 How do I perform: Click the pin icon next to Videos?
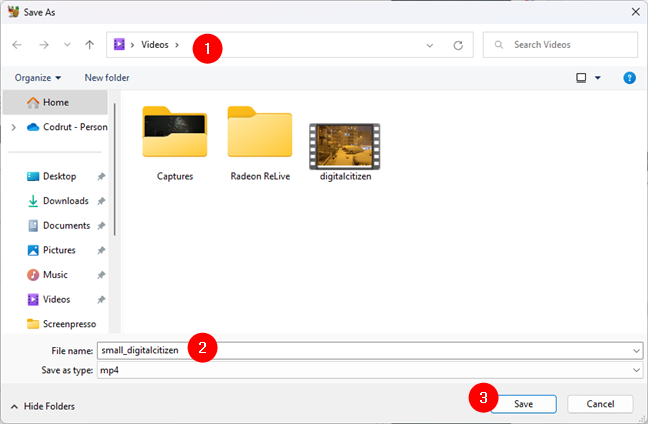point(101,300)
